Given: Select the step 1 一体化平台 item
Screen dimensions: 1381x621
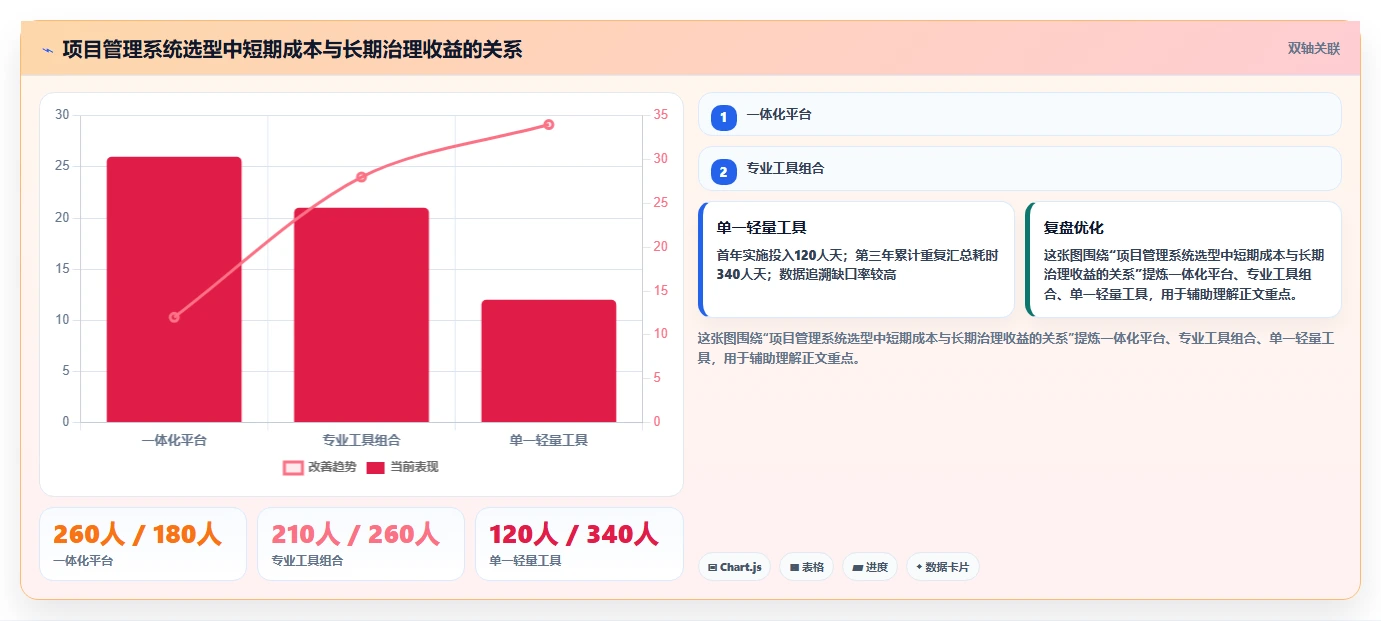Looking at the screenshot, I should (1019, 114).
